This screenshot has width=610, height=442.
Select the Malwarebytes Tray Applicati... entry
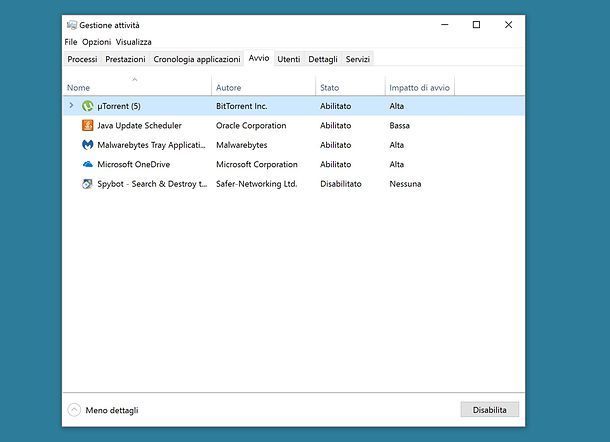151,145
